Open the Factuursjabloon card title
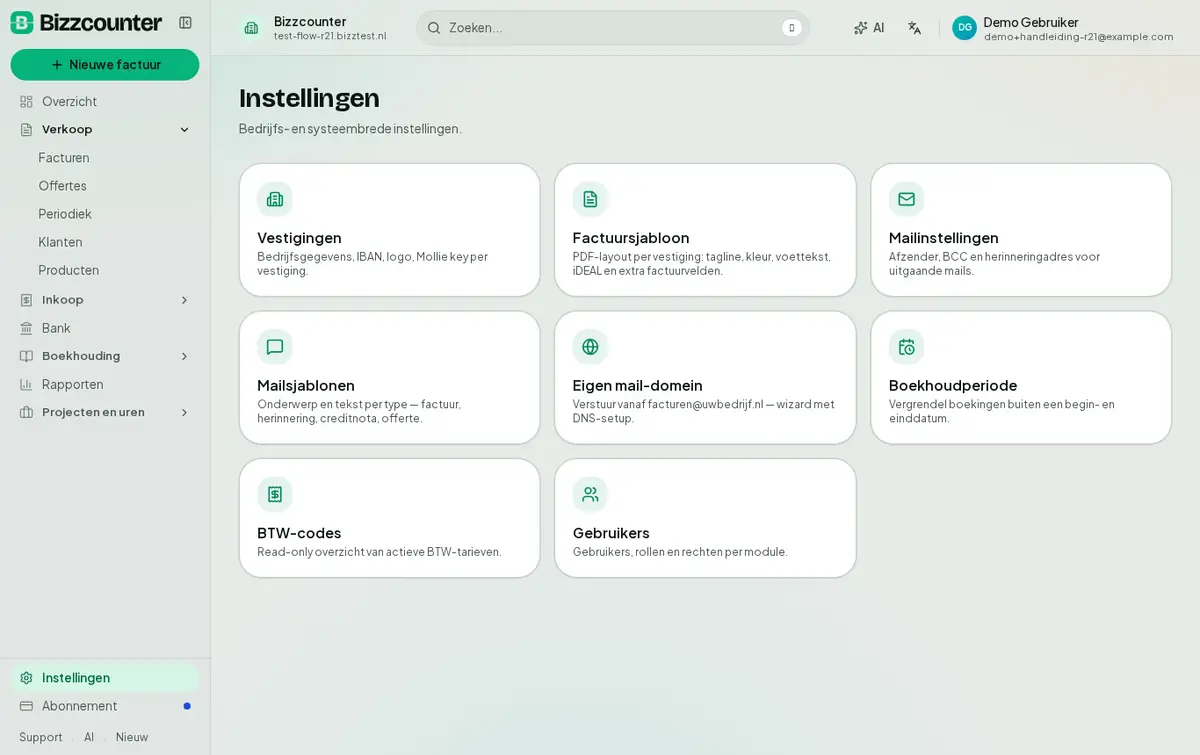 click(631, 237)
